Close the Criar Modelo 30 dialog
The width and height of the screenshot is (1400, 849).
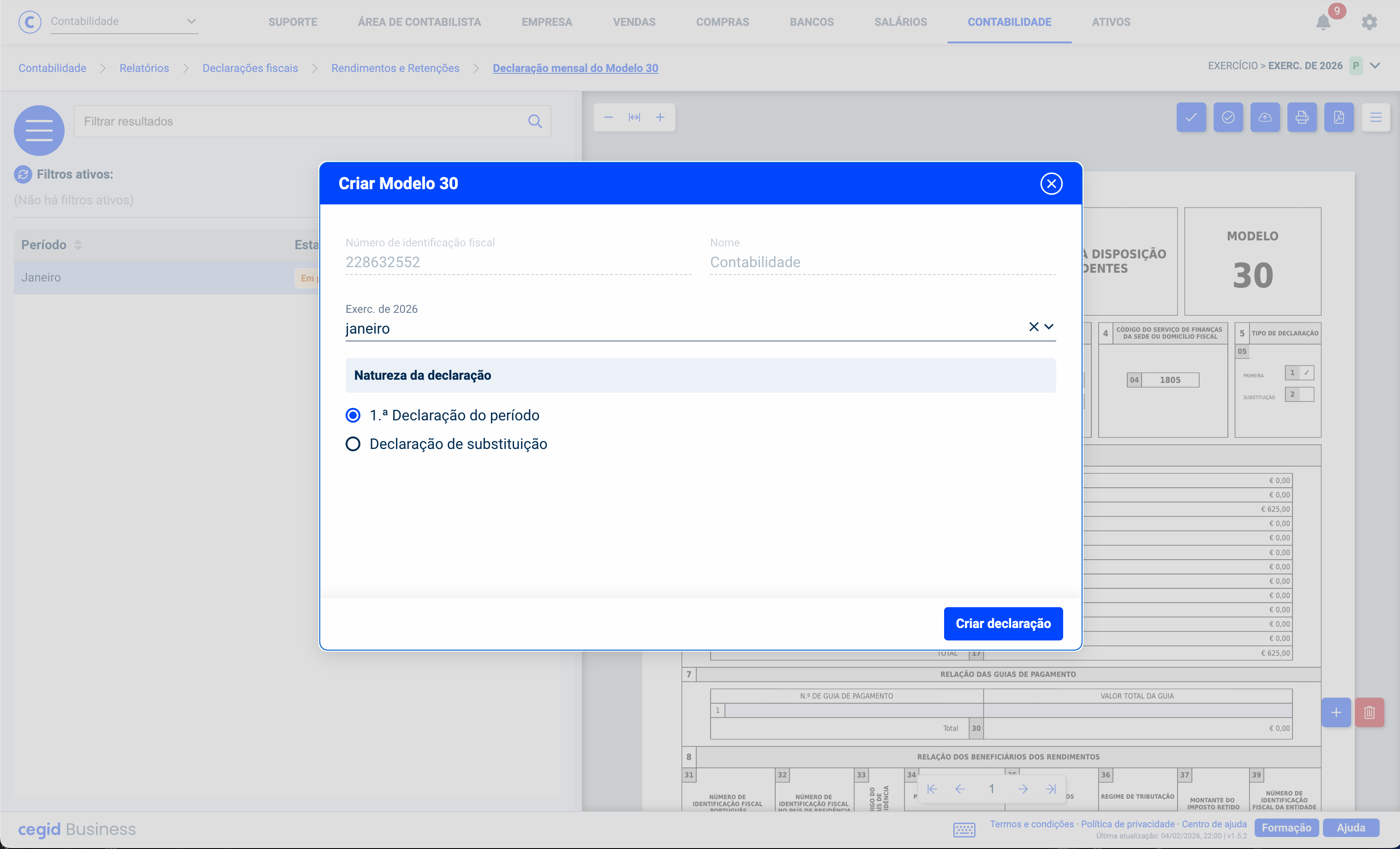(x=1051, y=184)
